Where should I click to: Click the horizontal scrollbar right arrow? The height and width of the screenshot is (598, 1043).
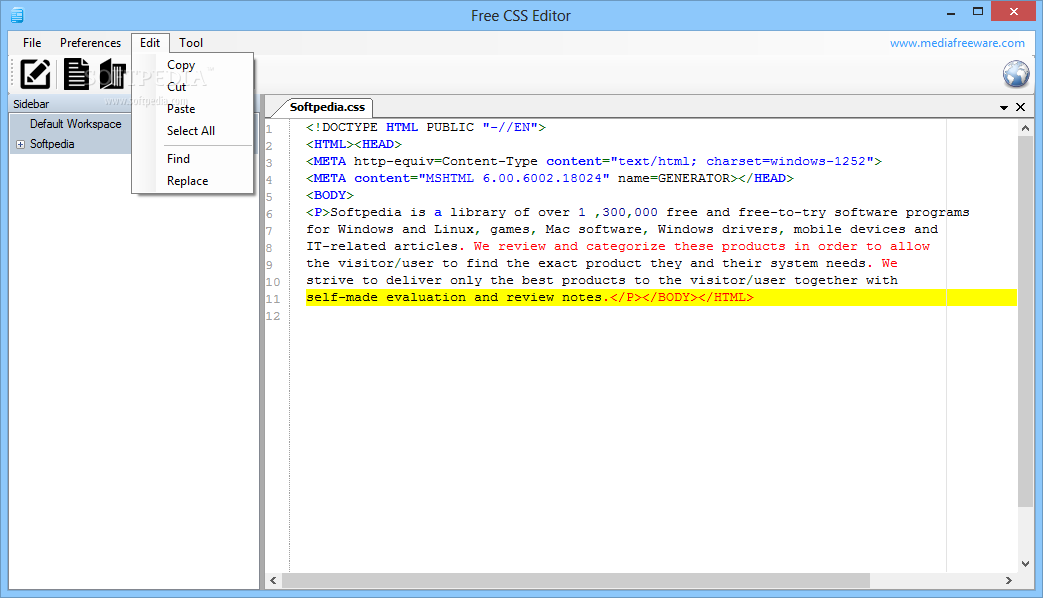click(1009, 581)
